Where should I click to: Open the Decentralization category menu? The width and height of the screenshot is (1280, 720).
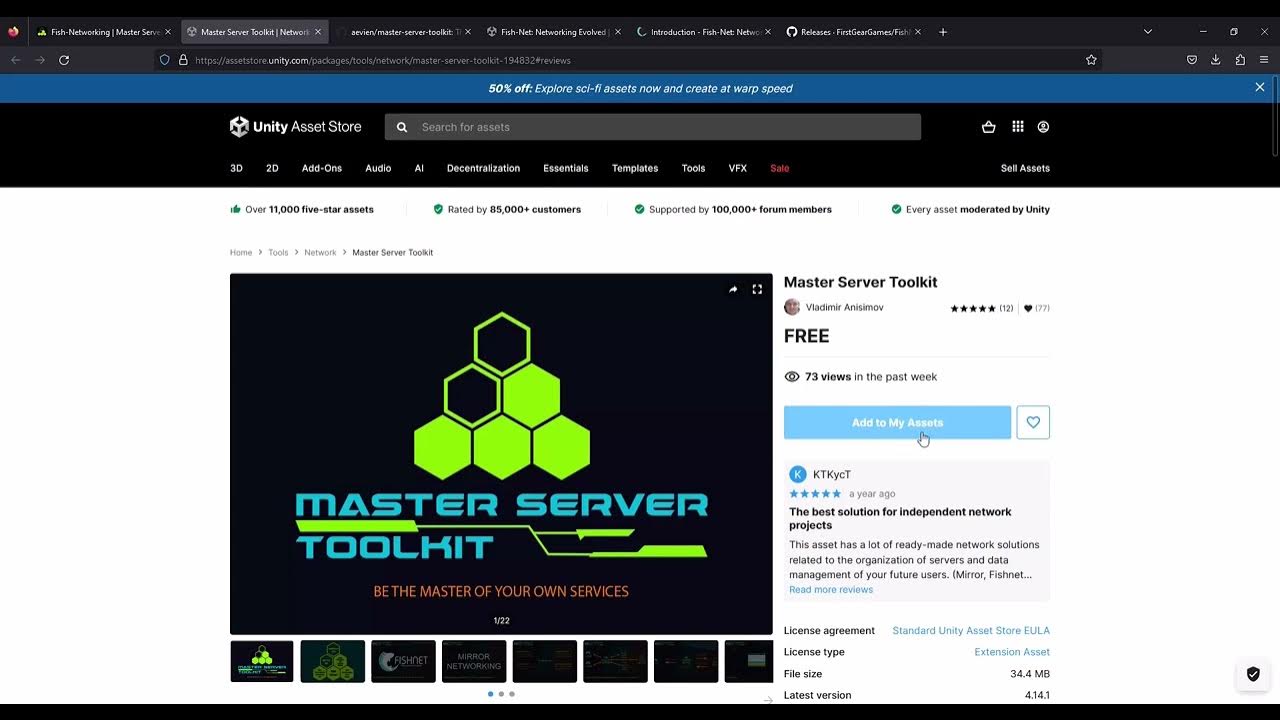pos(483,168)
